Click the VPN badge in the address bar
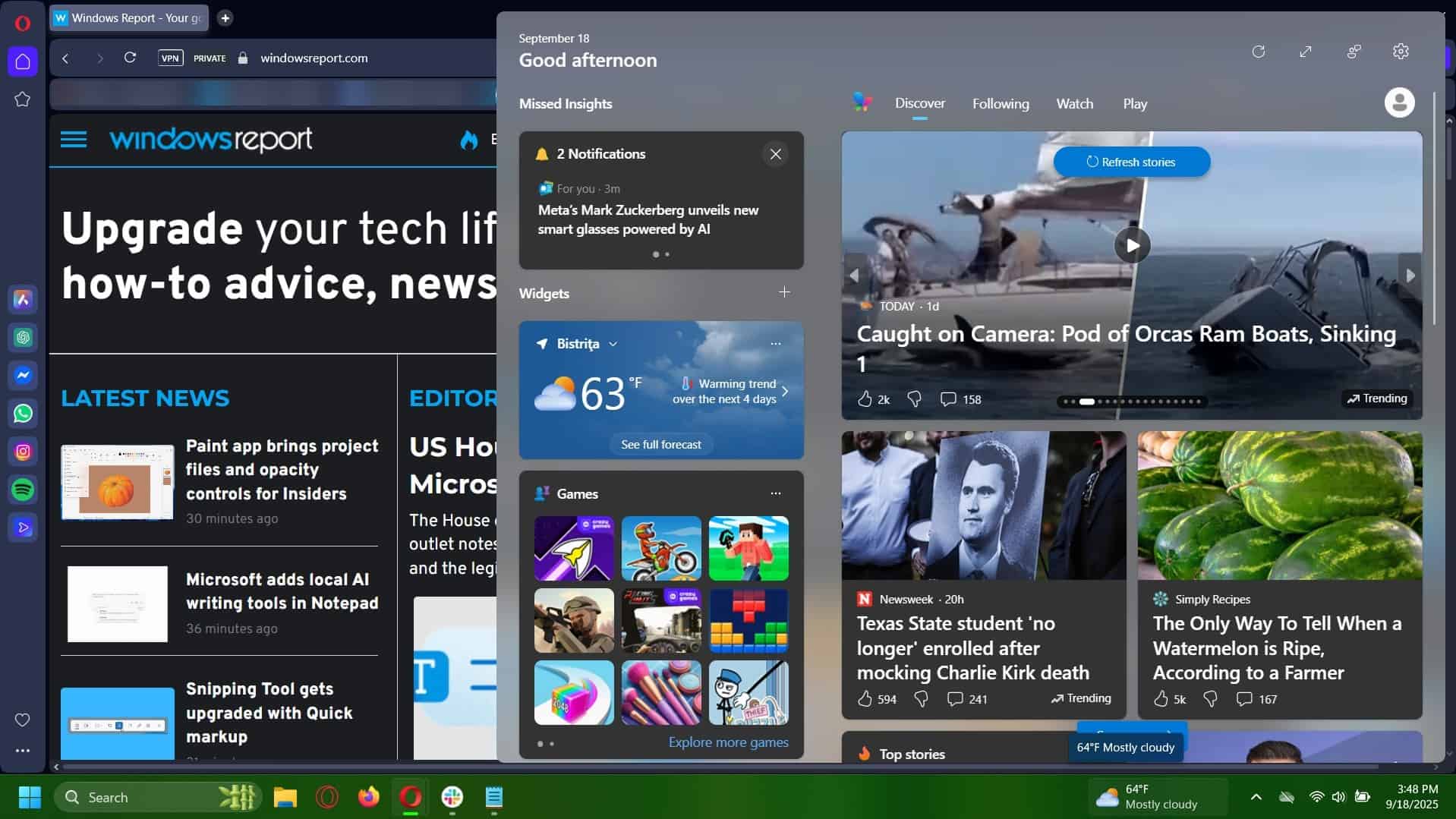 pos(170,58)
